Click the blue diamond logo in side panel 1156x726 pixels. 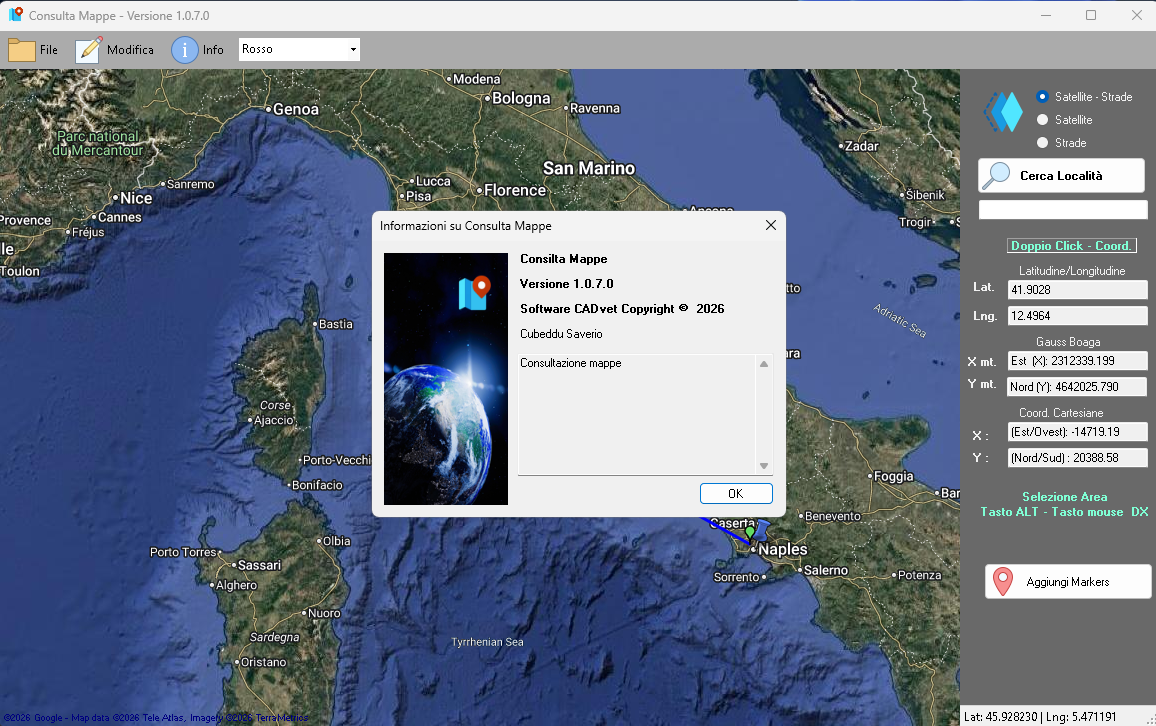[x=1004, y=112]
